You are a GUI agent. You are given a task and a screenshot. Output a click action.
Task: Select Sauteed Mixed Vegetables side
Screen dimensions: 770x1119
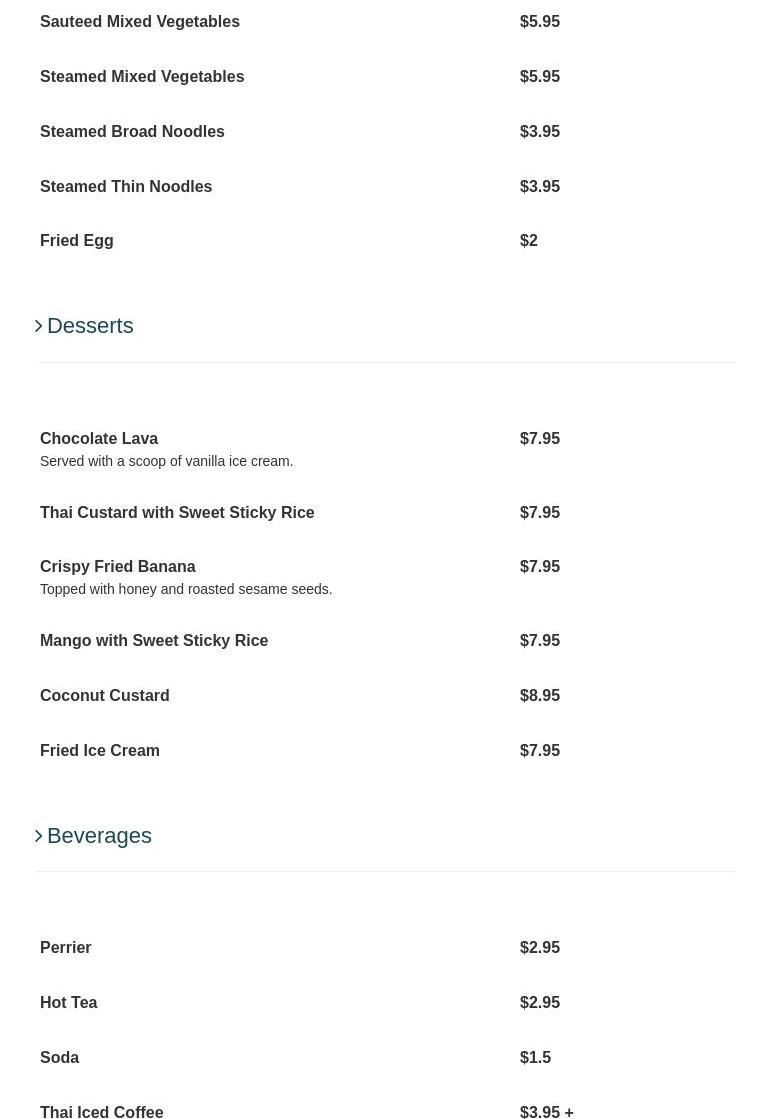click(140, 22)
